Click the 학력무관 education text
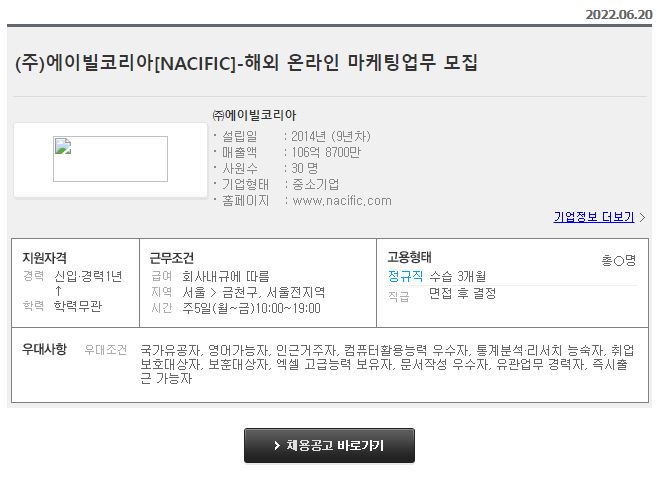This screenshot has width=657, height=502. [78, 306]
